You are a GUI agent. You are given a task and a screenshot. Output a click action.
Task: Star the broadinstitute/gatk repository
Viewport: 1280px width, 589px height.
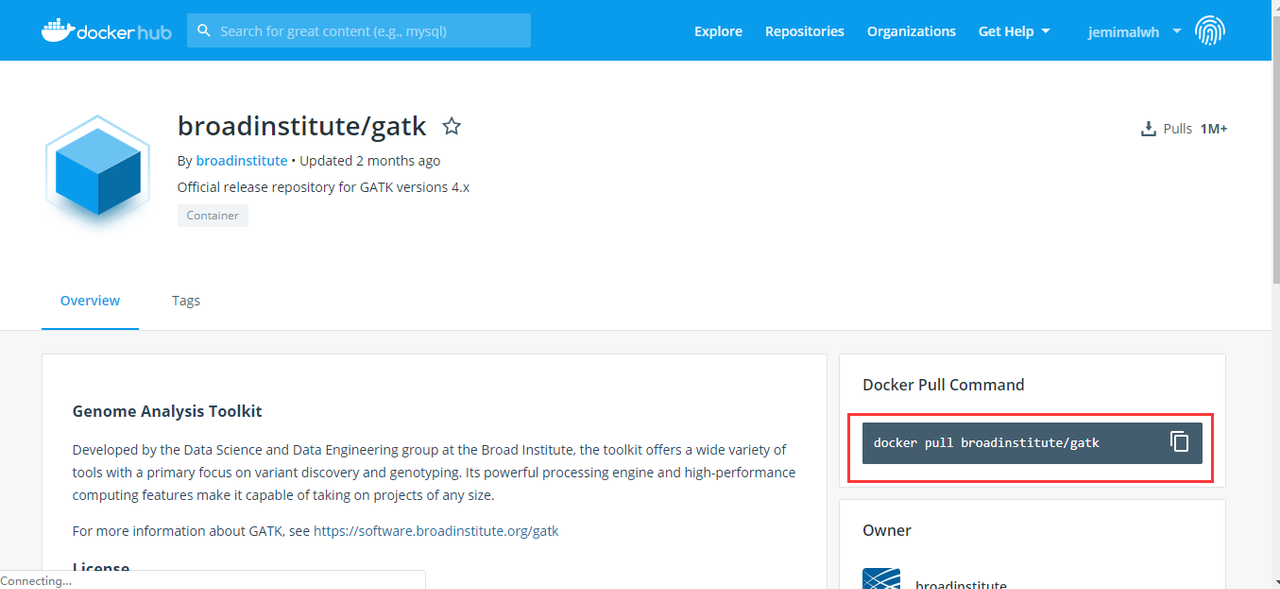click(452, 126)
